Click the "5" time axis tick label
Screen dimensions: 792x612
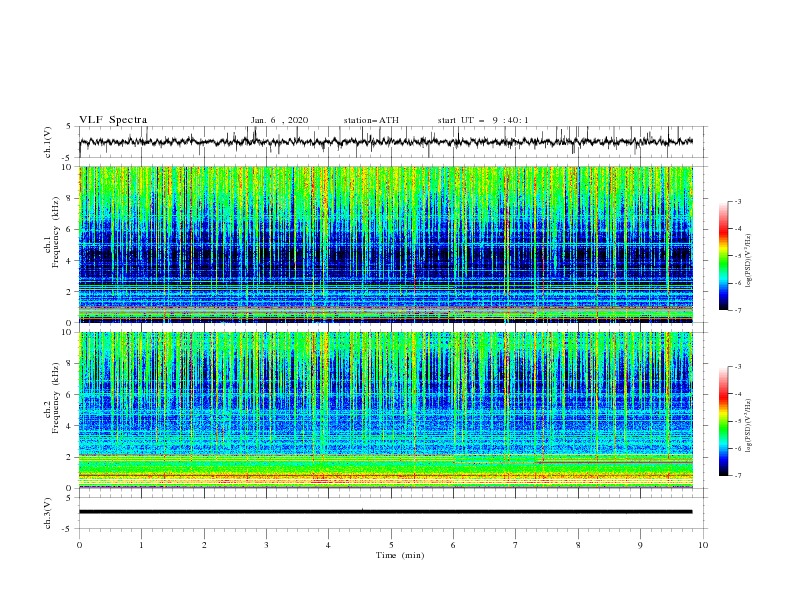(391, 545)
